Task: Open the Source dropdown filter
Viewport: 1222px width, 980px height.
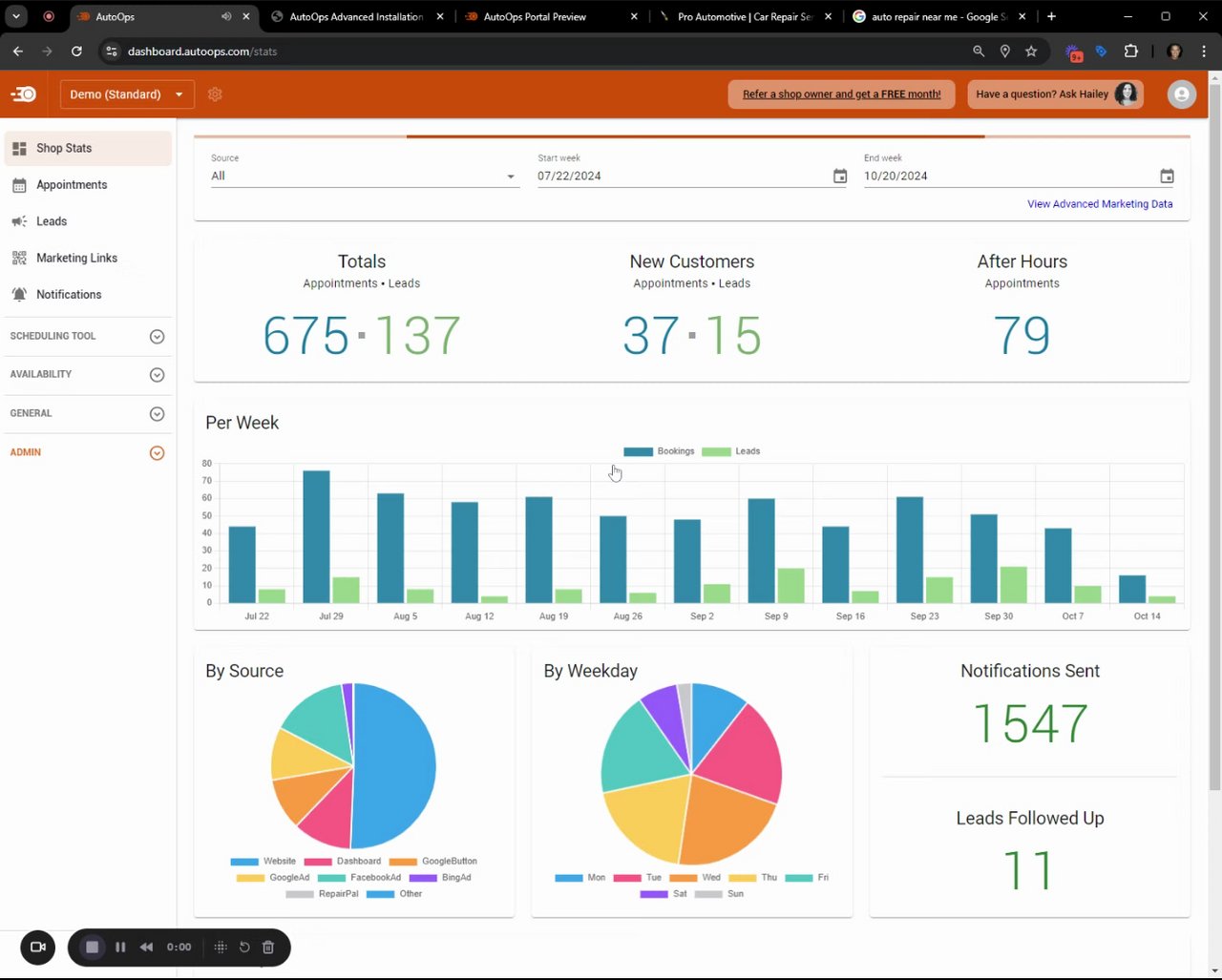Action: tap(365, 176)
